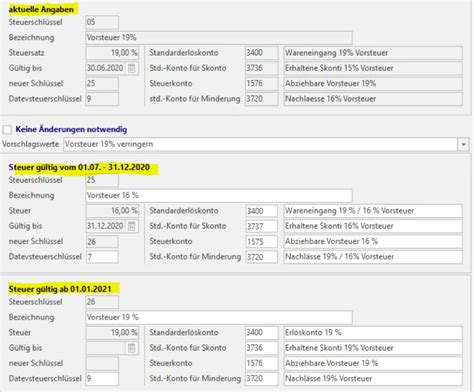Viewport: 474px width, 392px height.
Task: Click the Wareneingang 19 % / 16 % Vorsteuer field
Action: pos(373,211)
